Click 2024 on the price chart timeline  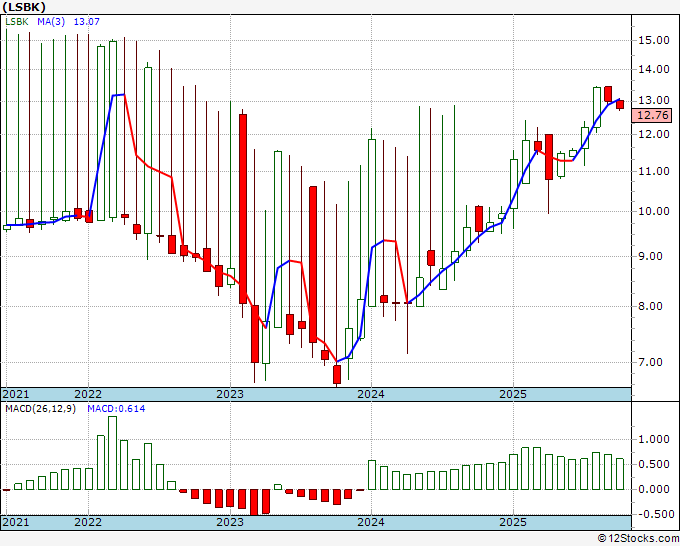click(371, 394)
